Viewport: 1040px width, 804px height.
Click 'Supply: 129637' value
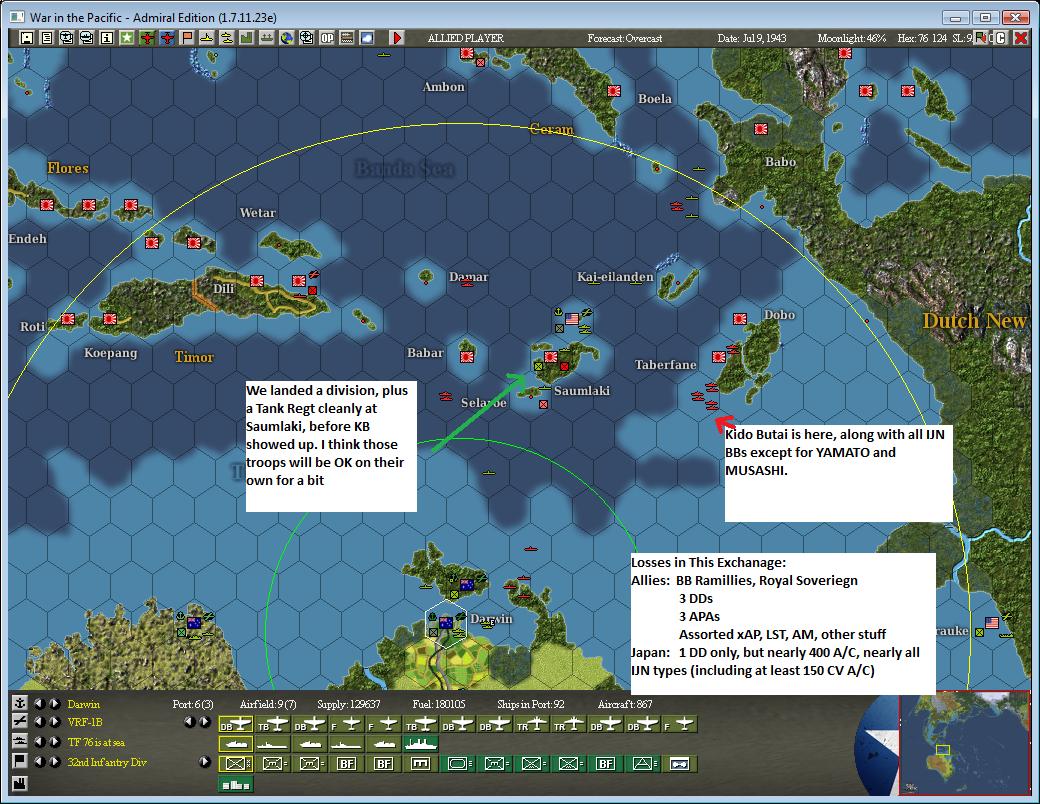pyautogui.click(x=349, y=704)
